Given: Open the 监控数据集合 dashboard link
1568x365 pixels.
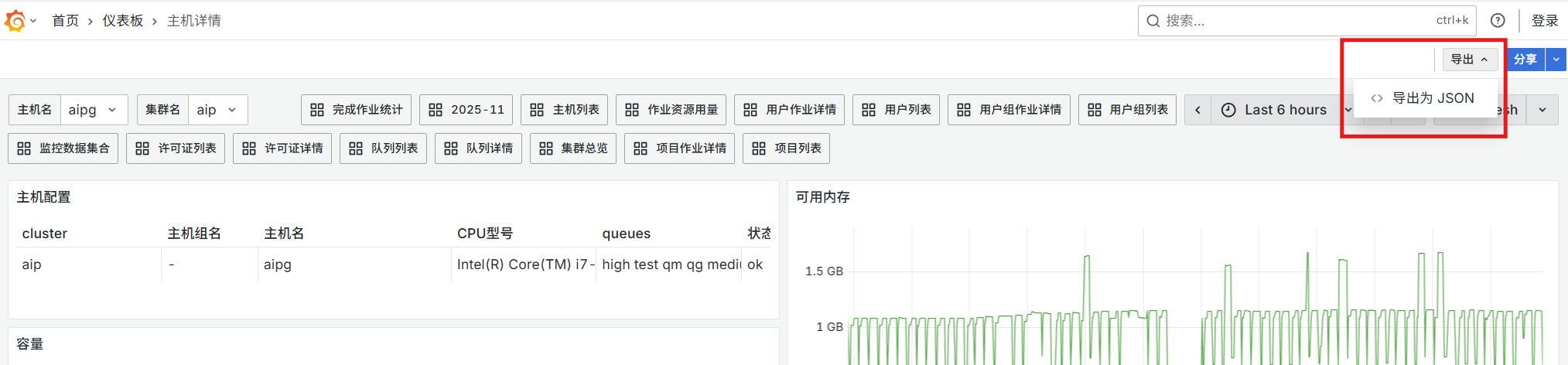Looking at the screenshot, I should 63,148.
